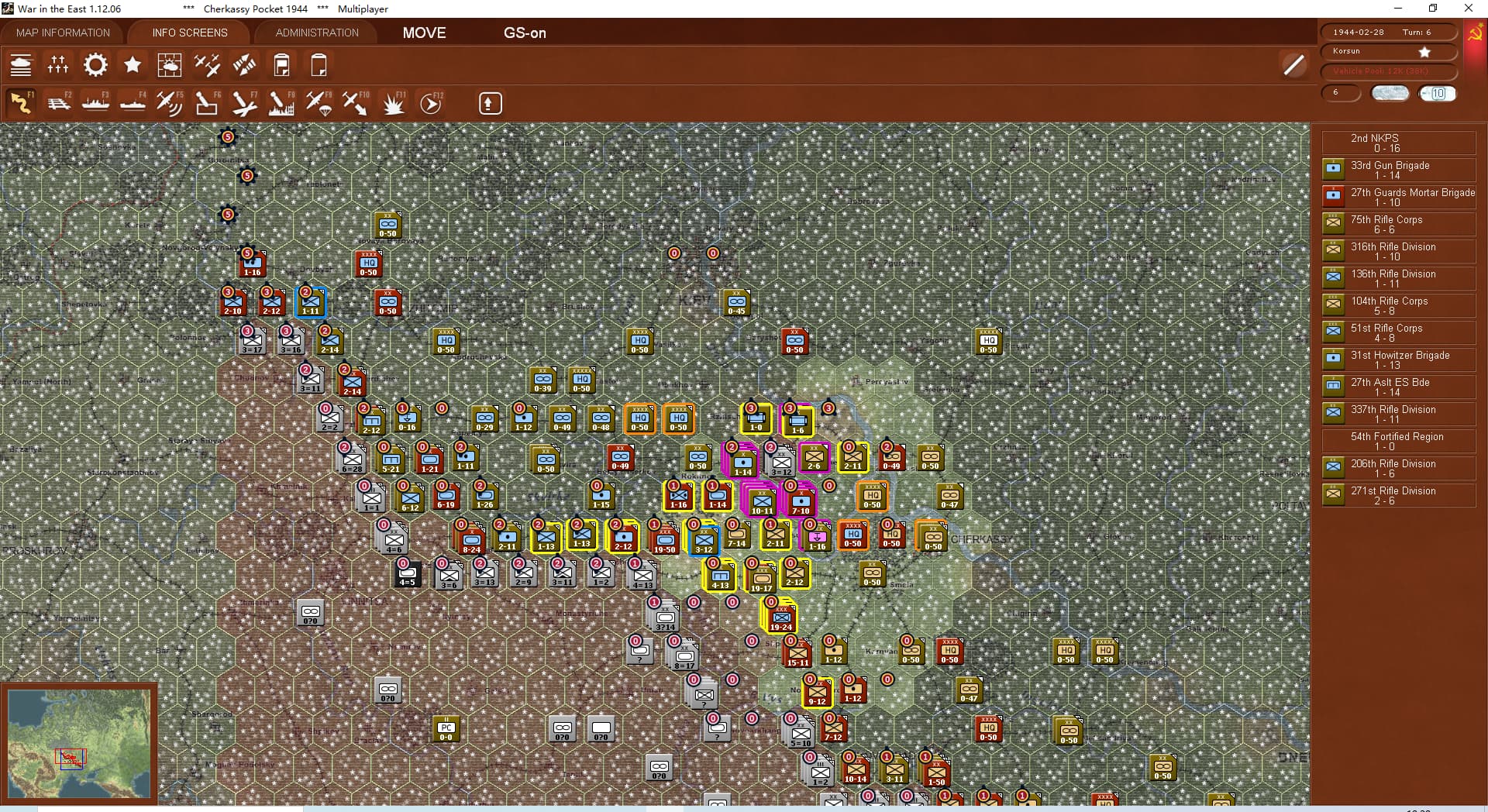
Task: Select 33rd Gun Brigade in the unit list
Action: pos(1399,170)
